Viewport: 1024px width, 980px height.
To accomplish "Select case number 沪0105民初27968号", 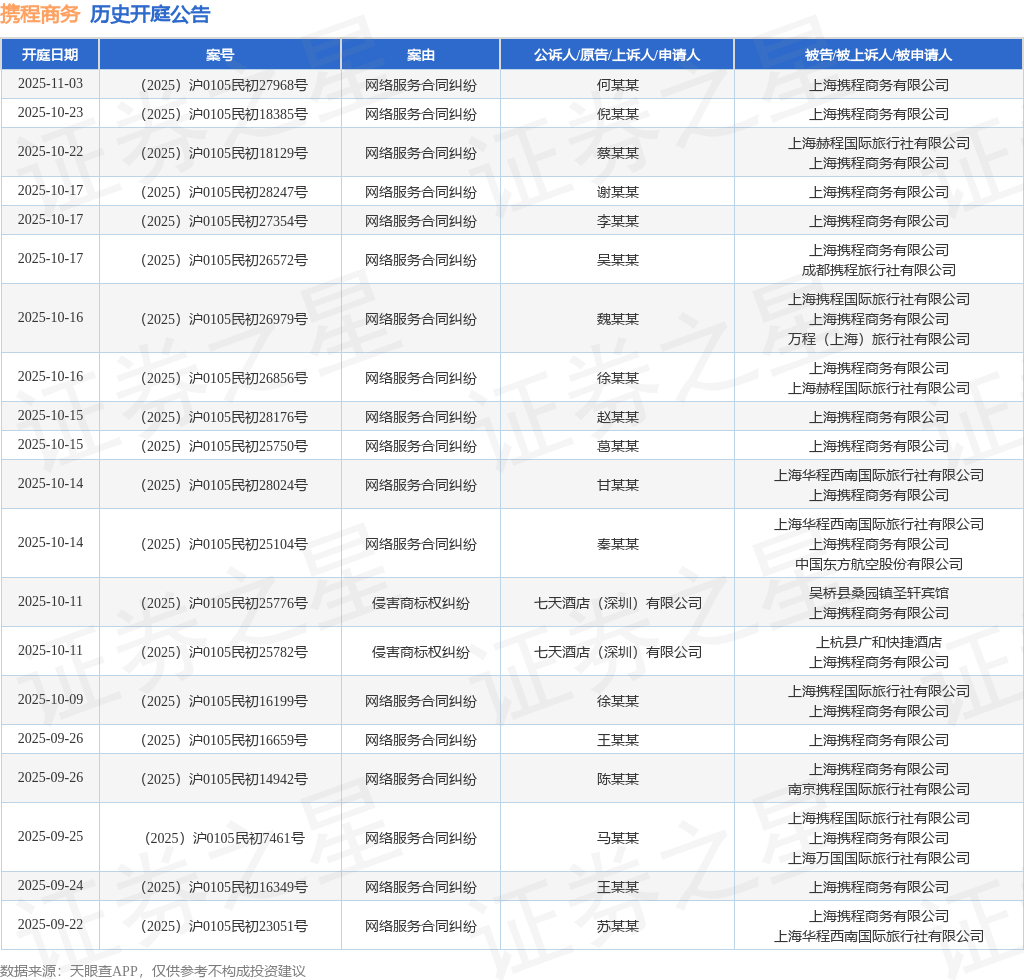I will click(224, 85).
